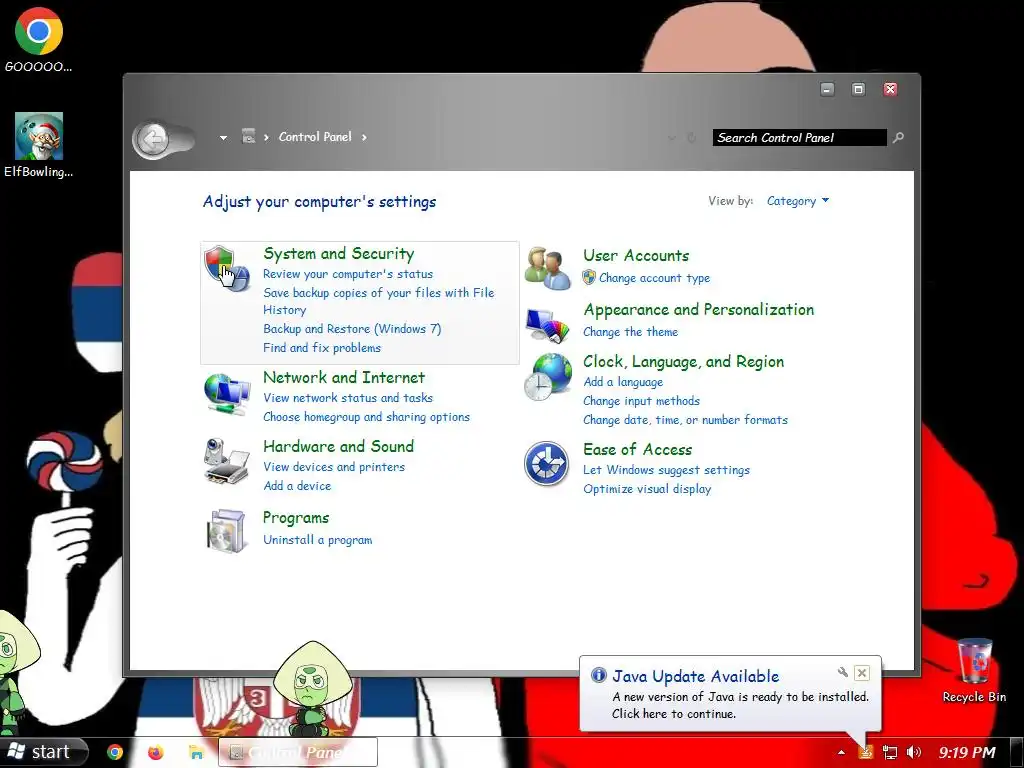Click the refresh icon next to the address bar
The height and width of the screenshot is (768, 1024).
692,138
